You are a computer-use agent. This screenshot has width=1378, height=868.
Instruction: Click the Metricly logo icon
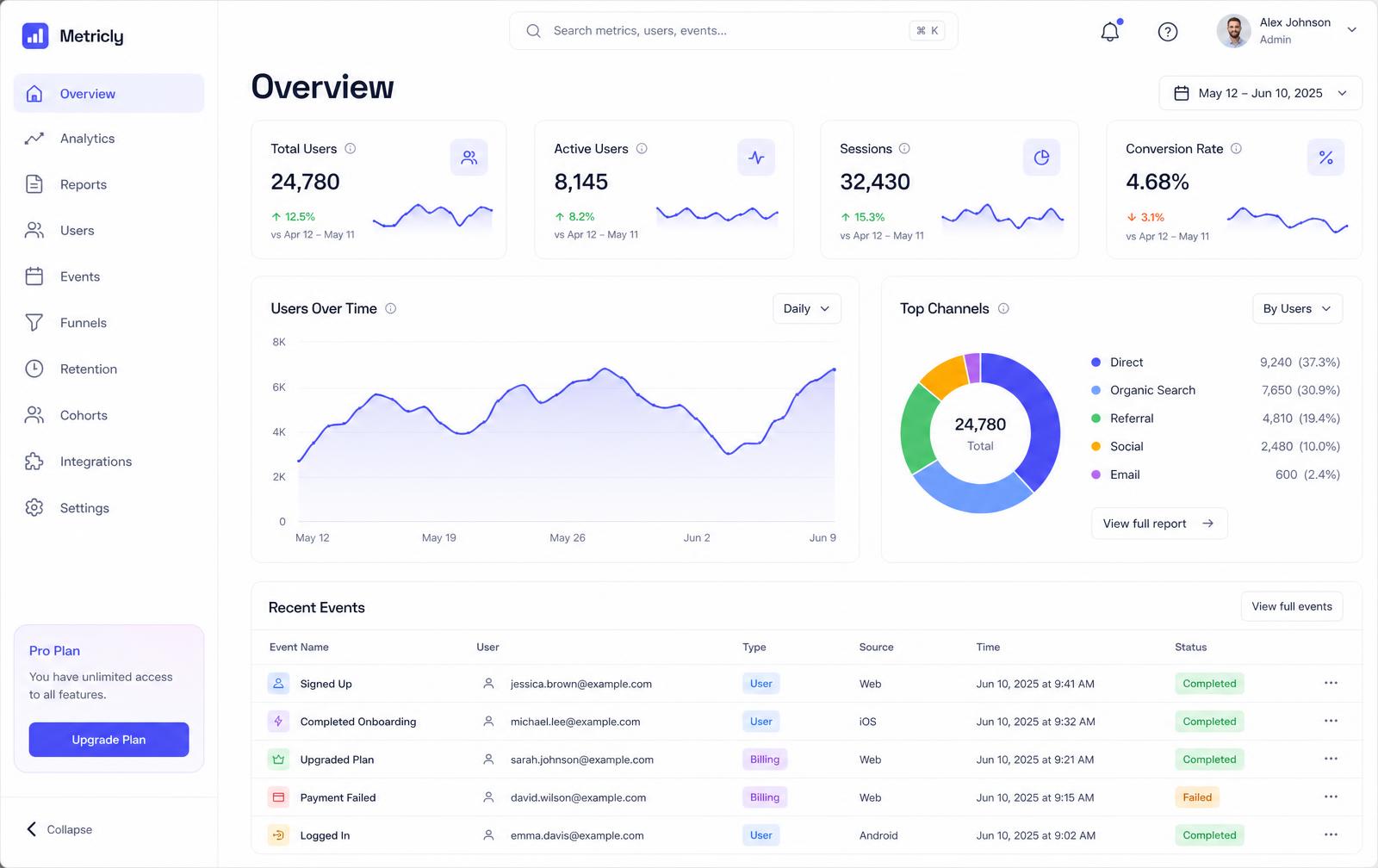(x=35, y=36)
